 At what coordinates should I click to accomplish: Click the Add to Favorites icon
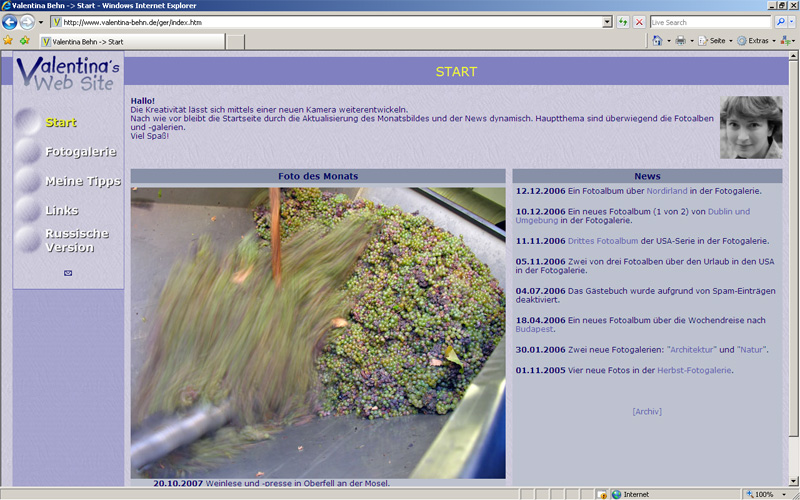[24, 41]
